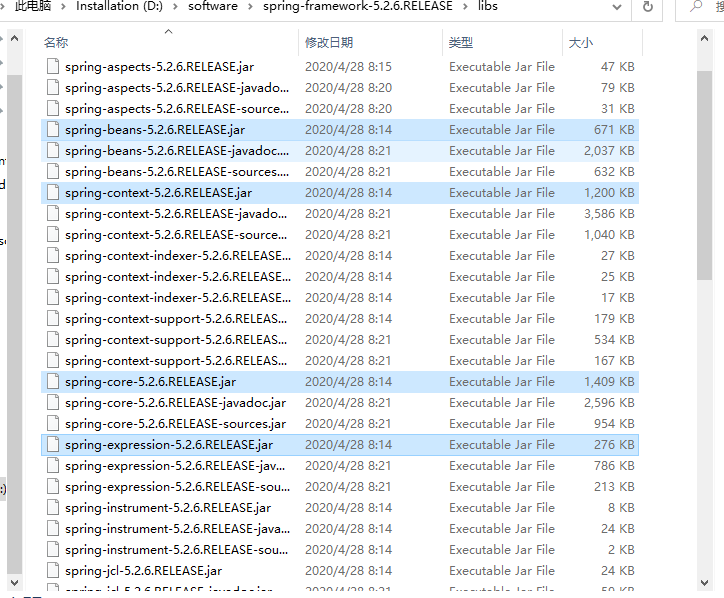Click the 2,037 KB size cell
724x598 pixels.
(x=609, y=151)
